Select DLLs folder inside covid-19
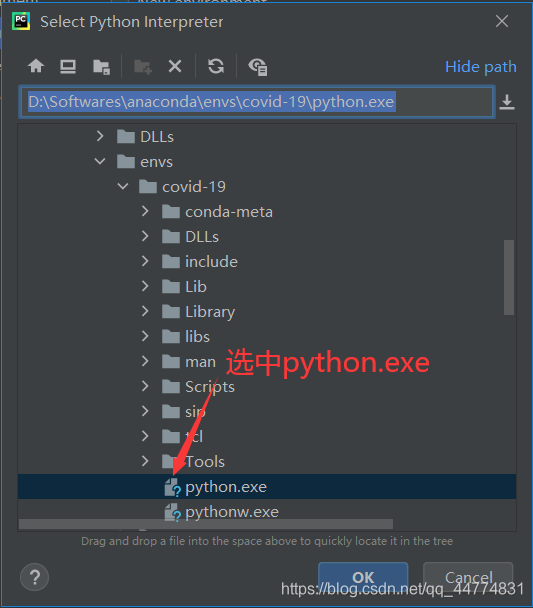533x608 pixels. (x=202, y=237)
